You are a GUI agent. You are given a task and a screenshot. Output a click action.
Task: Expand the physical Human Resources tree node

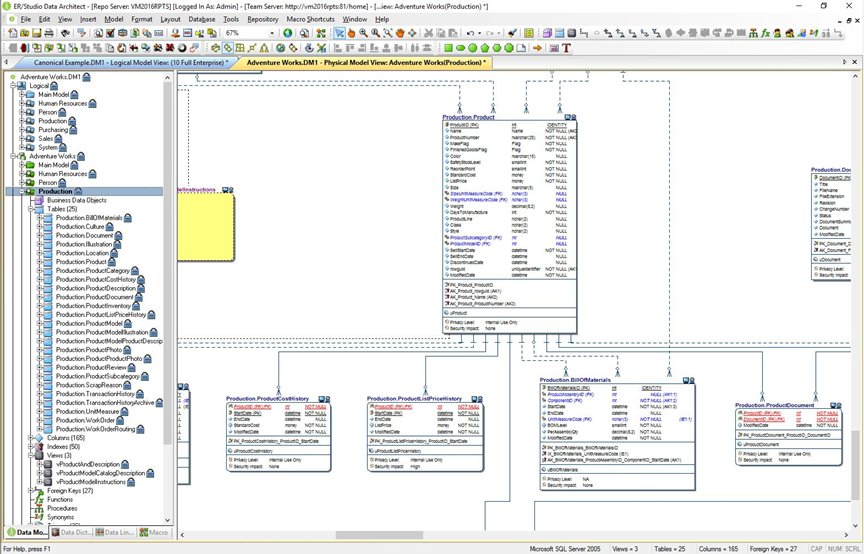(x=22, y=174)
